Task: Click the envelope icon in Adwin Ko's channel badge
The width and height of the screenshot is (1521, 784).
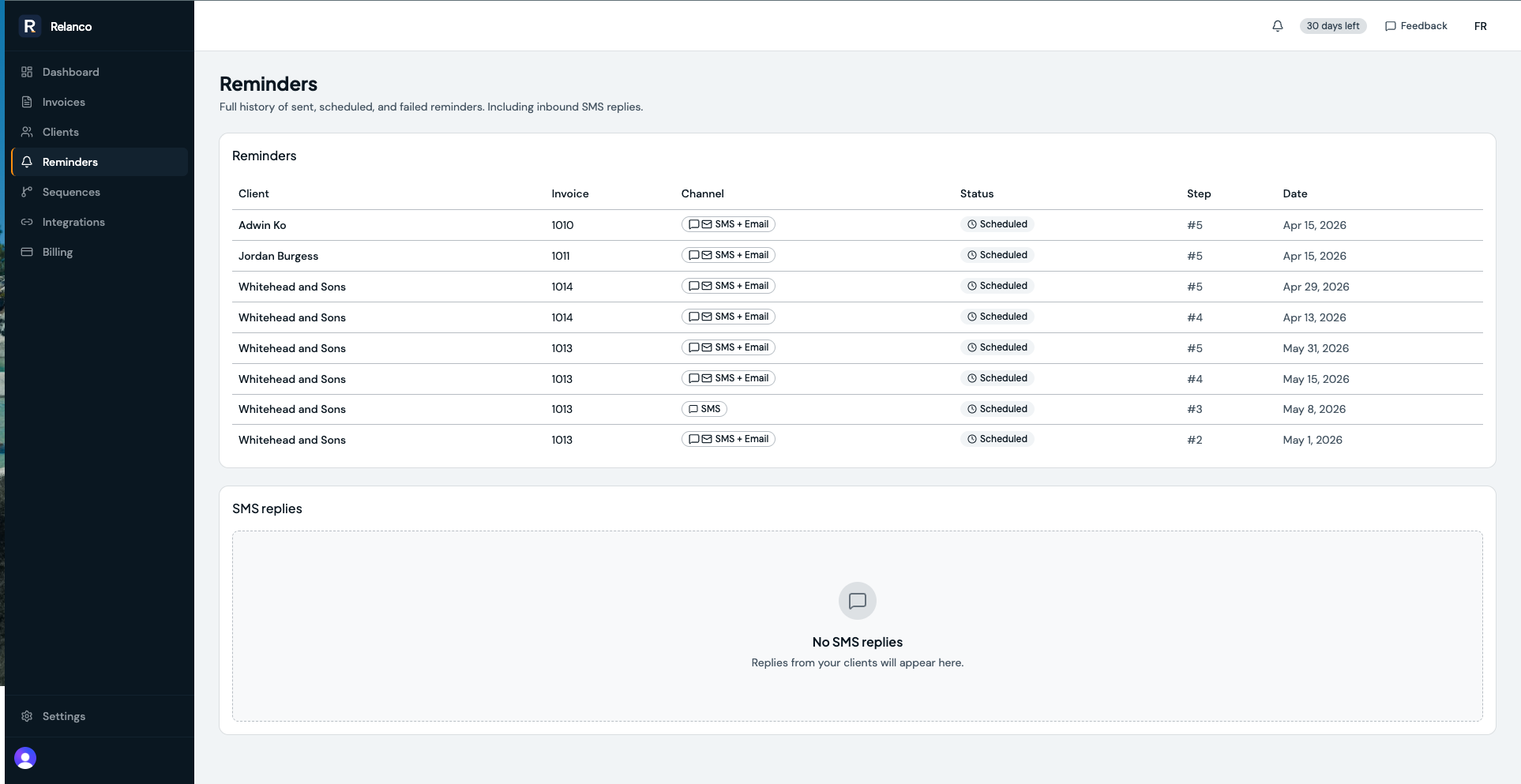Action: (x=707, y=224)
